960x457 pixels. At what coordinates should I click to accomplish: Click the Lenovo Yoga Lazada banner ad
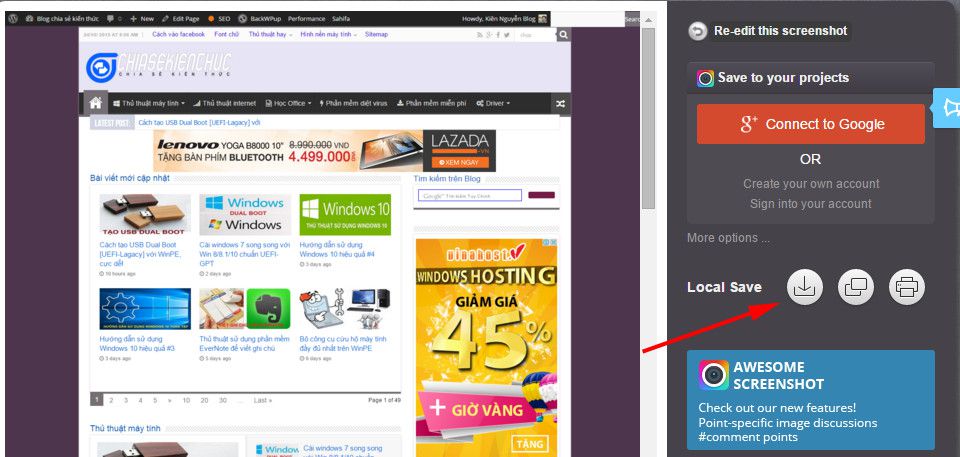[324, 151]
